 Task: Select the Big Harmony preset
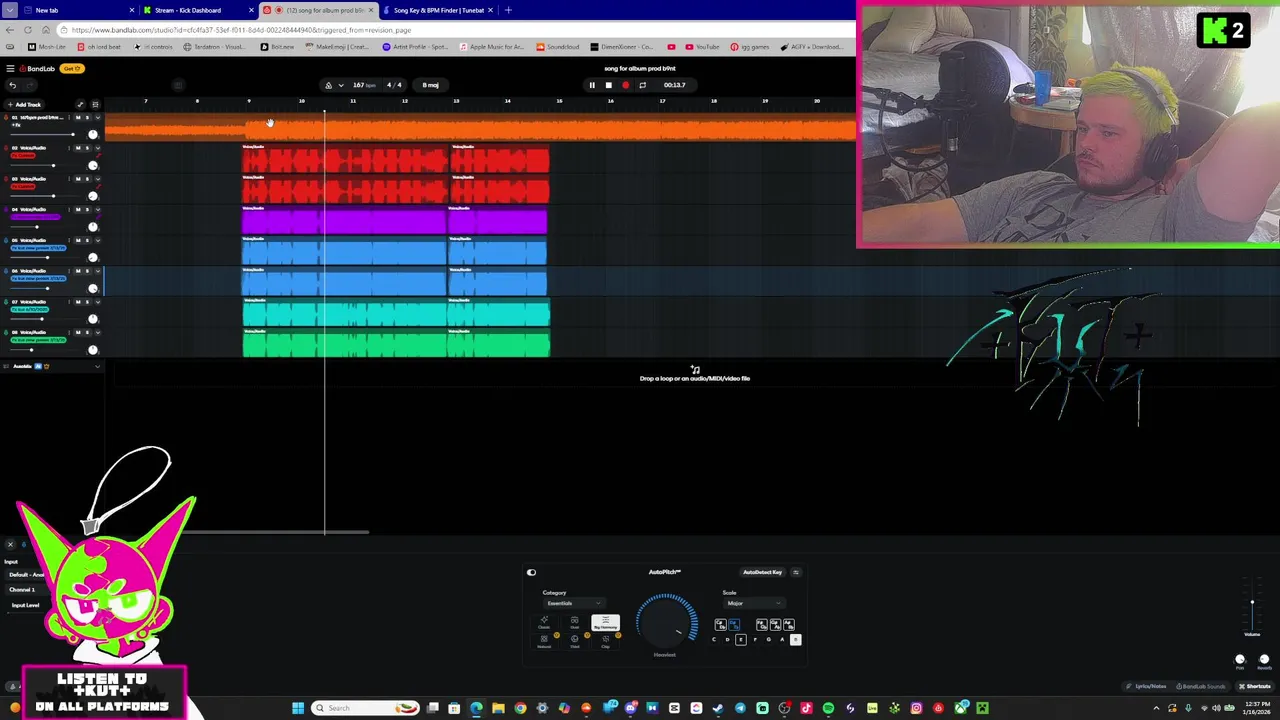tap(606, 623)
